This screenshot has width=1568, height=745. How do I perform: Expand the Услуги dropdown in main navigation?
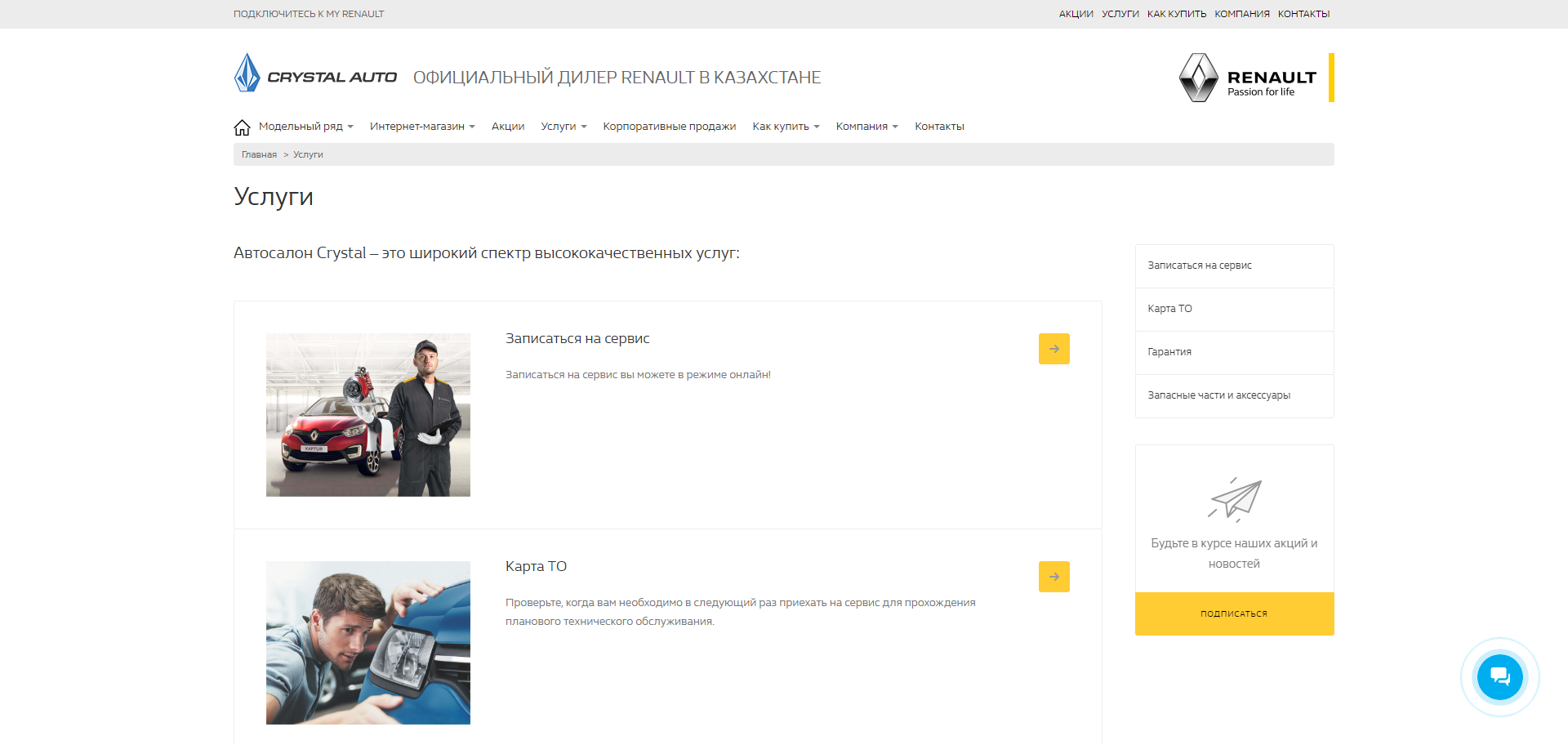coord(563,127)
